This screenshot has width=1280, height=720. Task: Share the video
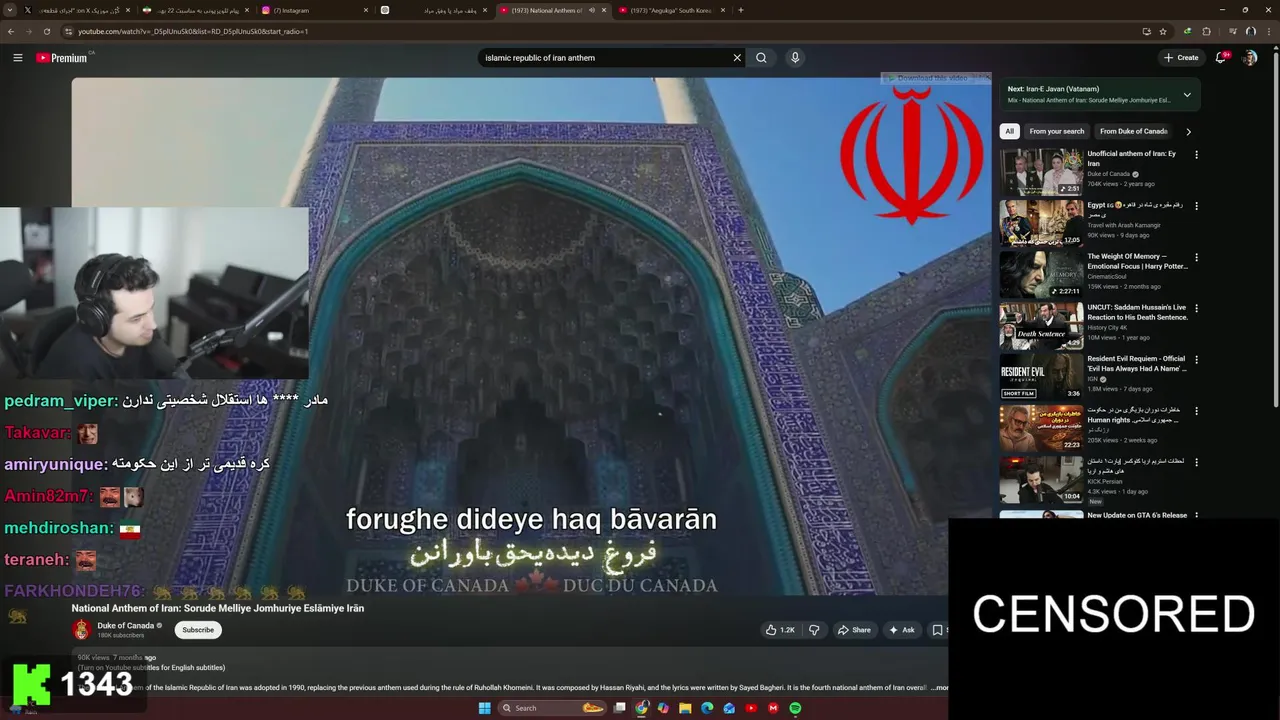tap(854, 630)
